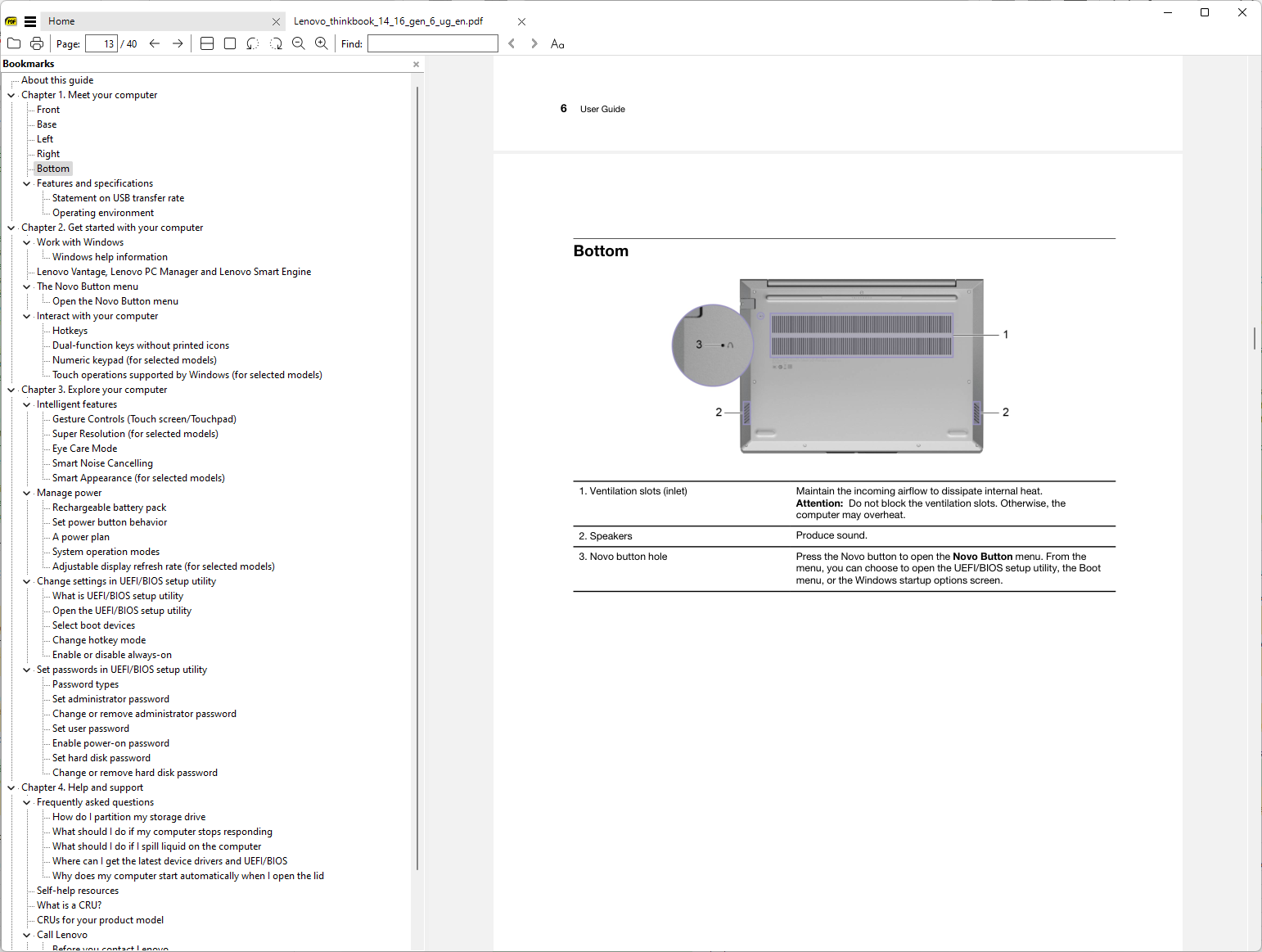Rotate page clockwise
Screen dimensions: 1262x952
[276, 43]
